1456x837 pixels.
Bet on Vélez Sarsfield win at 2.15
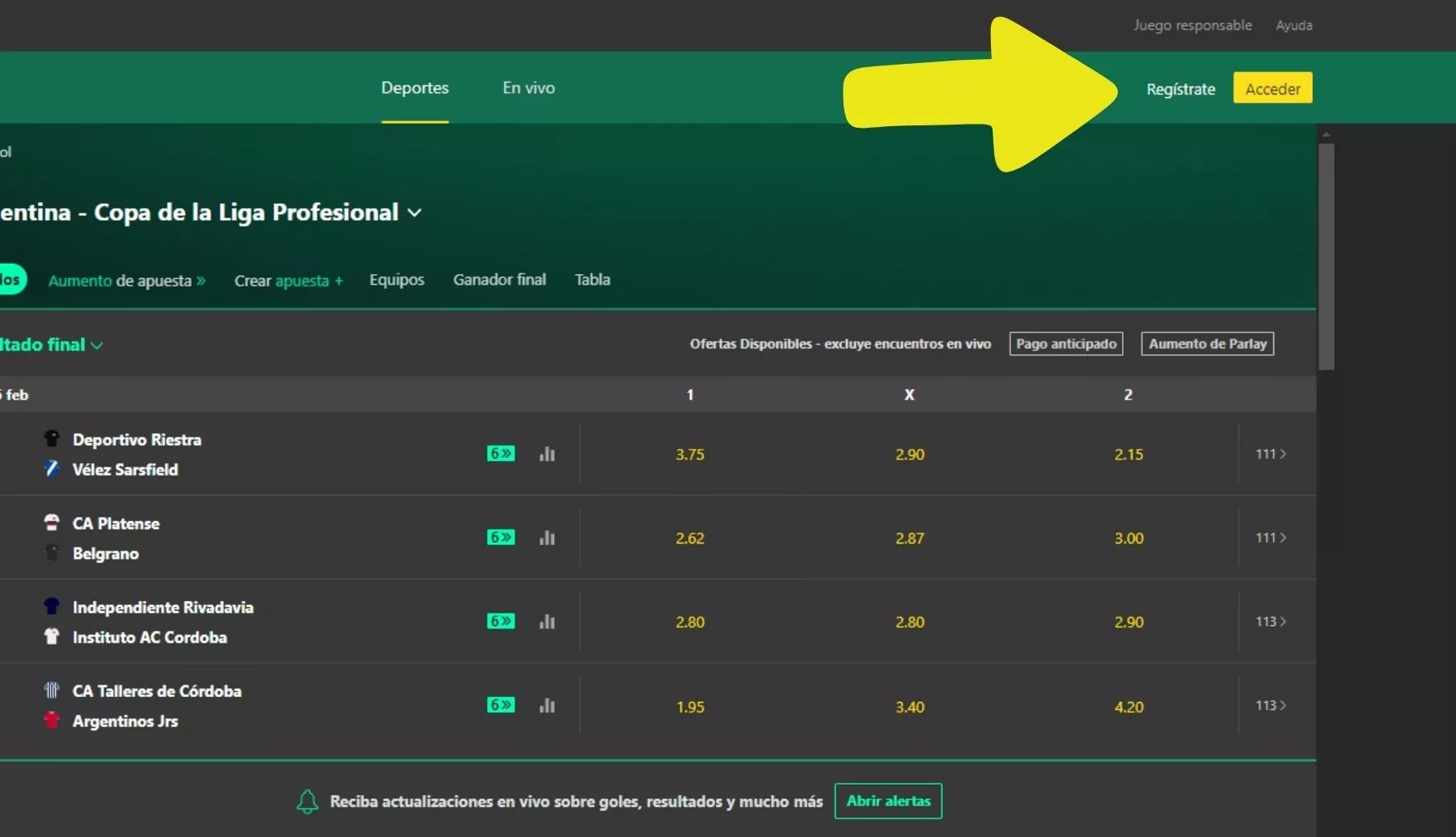pyautogui.click(x=1129, y=454)
